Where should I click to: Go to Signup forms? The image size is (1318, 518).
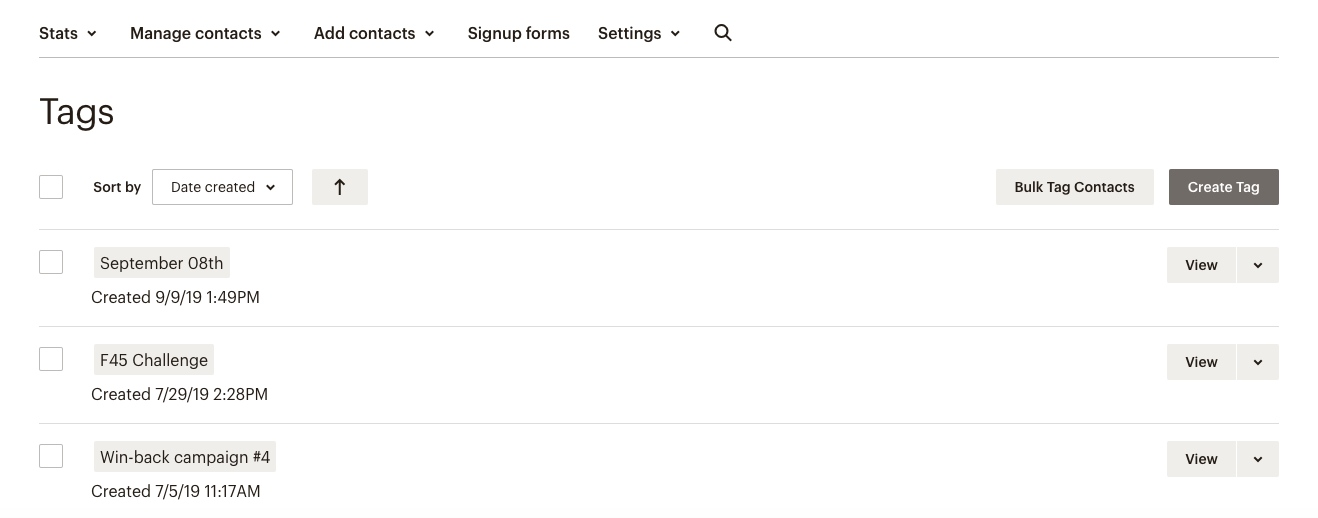tap(518, 33)
